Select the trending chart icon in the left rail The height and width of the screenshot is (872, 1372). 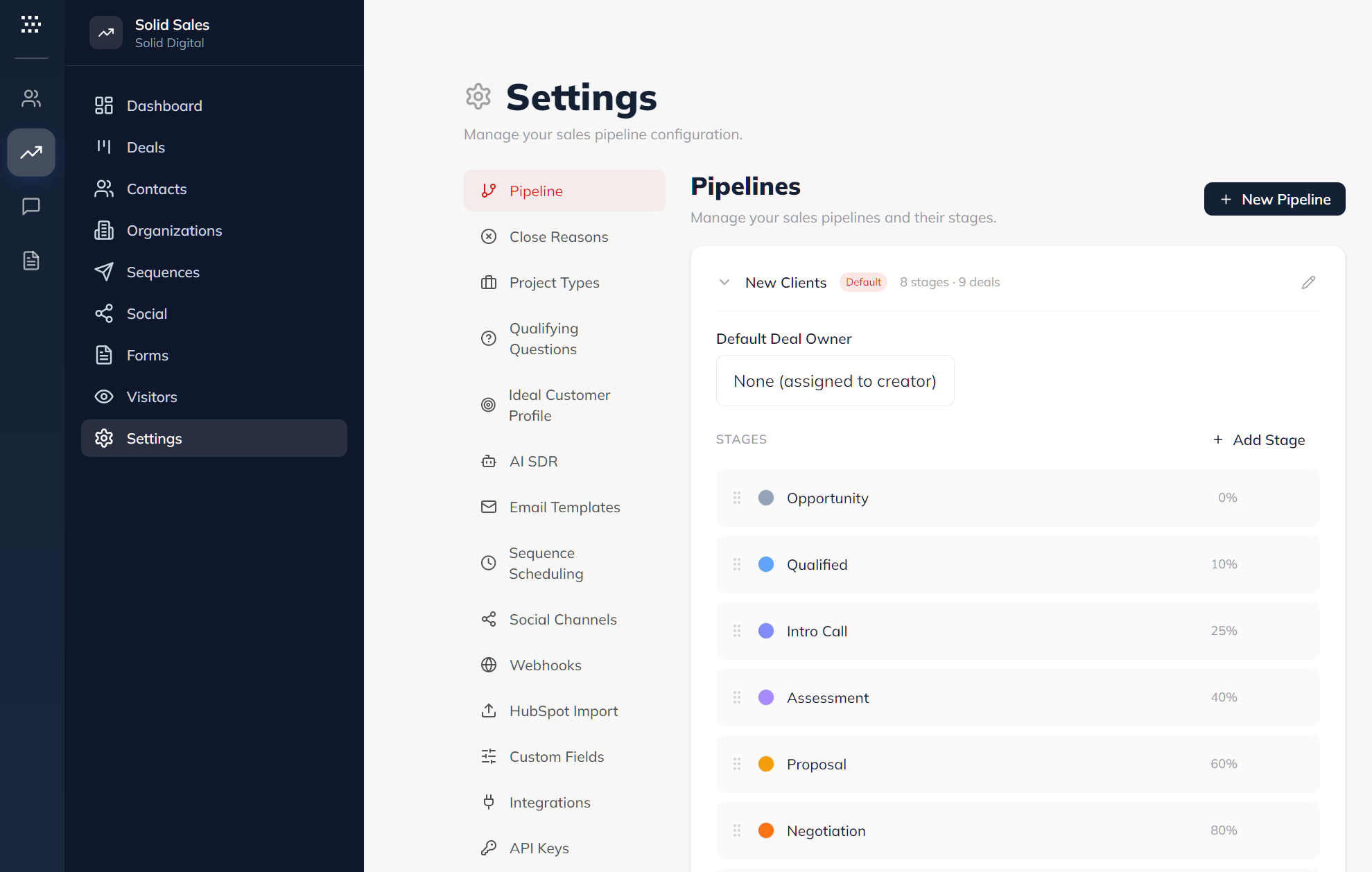(x=31, y=152)
